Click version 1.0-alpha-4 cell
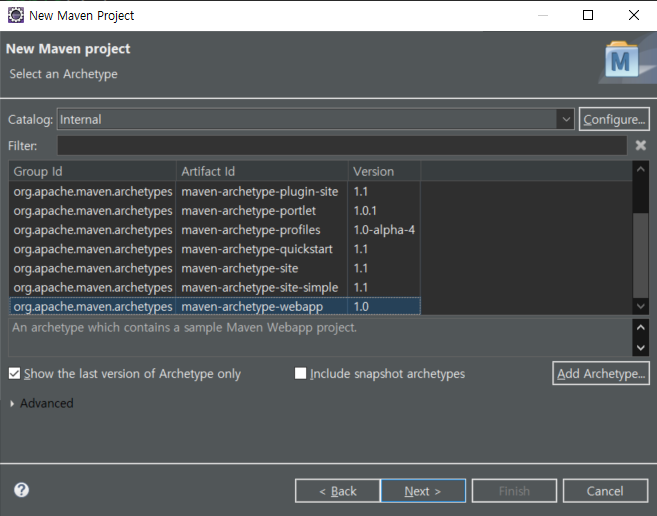The image size is (657, 516). click(384, 230)
